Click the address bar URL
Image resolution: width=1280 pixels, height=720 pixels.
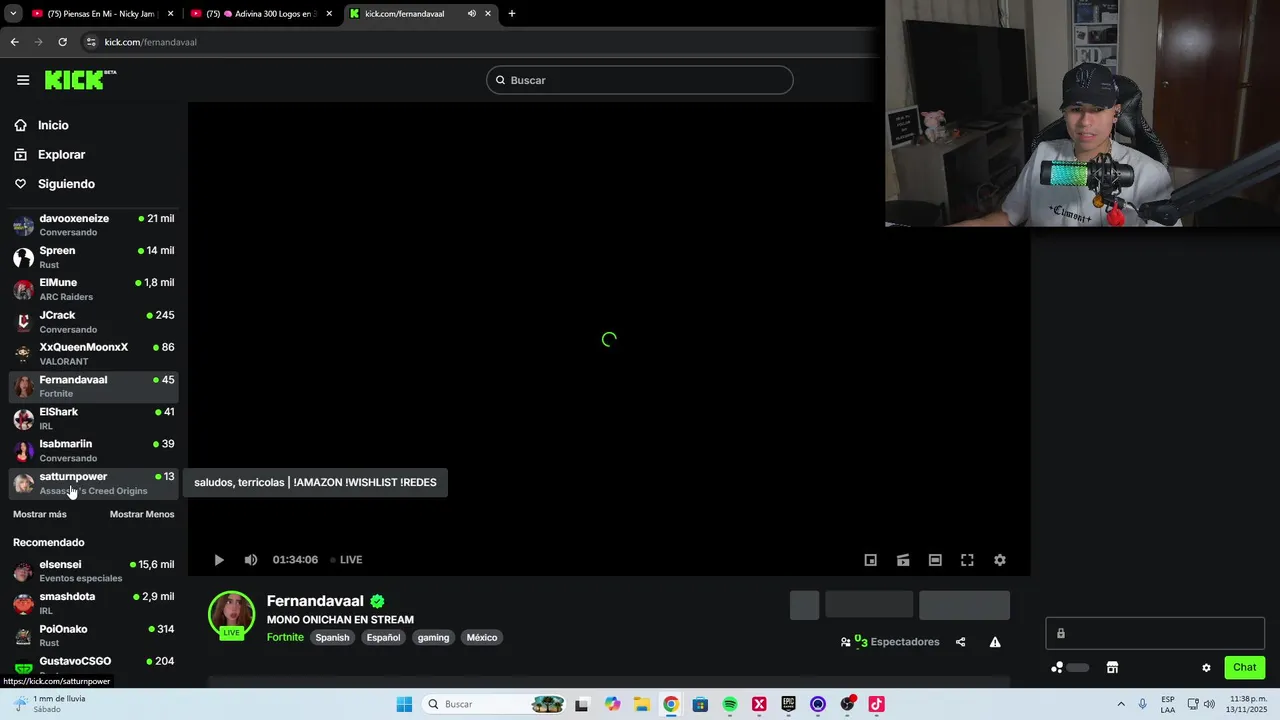click(x=150, y=42)
